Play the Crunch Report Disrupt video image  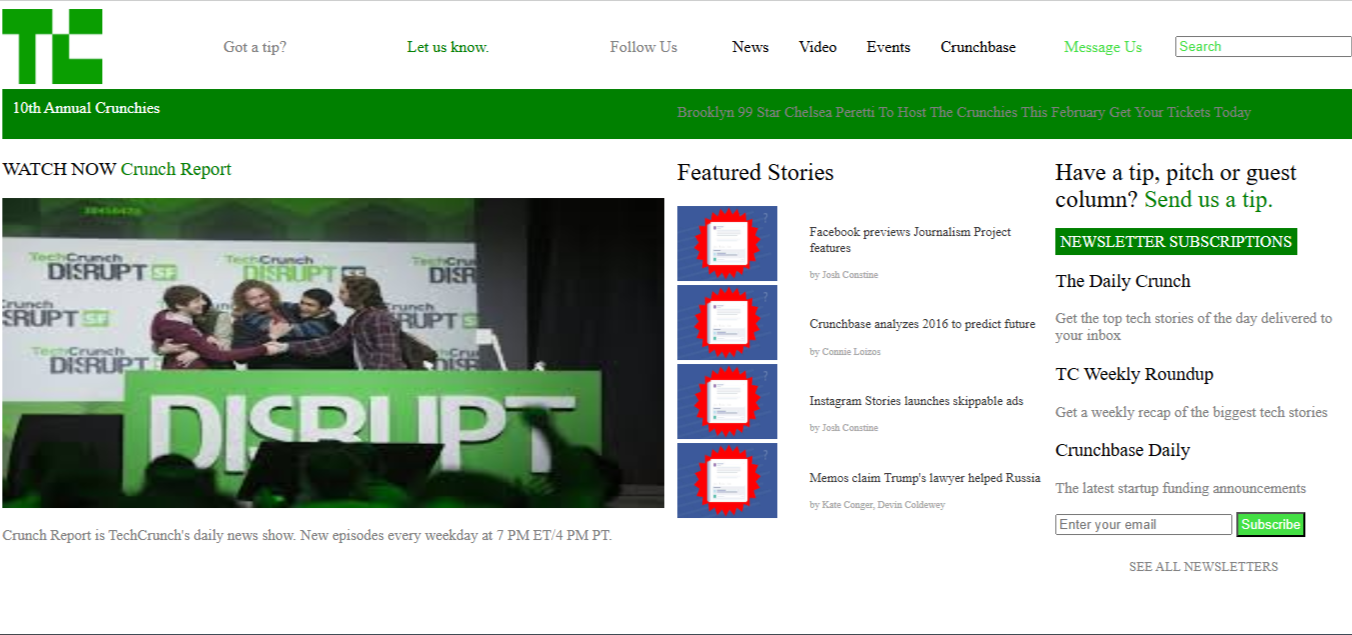(333, 352)
